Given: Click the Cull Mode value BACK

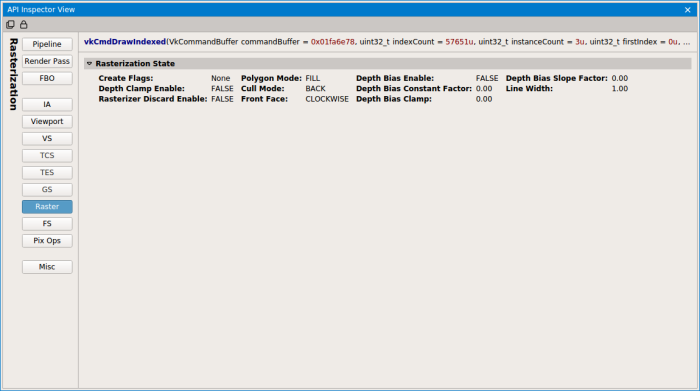Looking at the screenshot, I should (315, 88).
